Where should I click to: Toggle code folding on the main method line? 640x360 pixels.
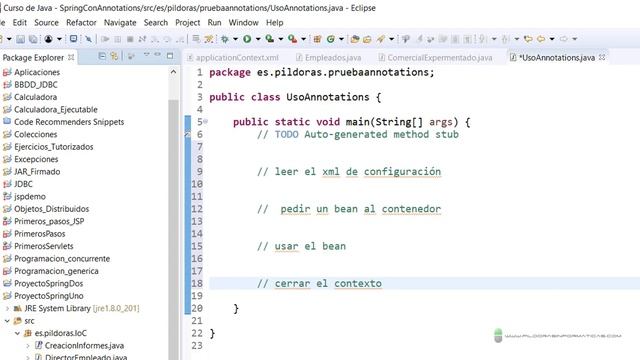tap(206, 121)
